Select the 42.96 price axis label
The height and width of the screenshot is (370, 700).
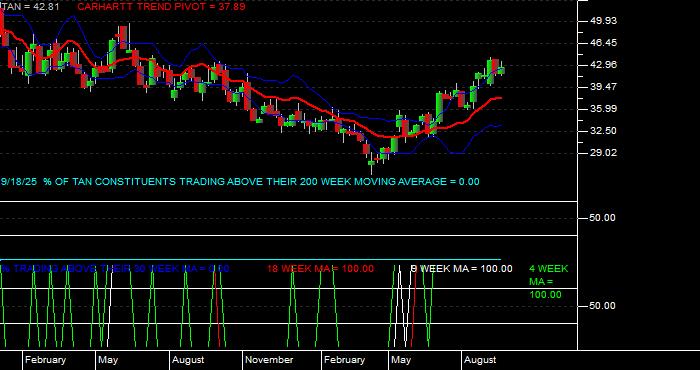tap(603, 65)
